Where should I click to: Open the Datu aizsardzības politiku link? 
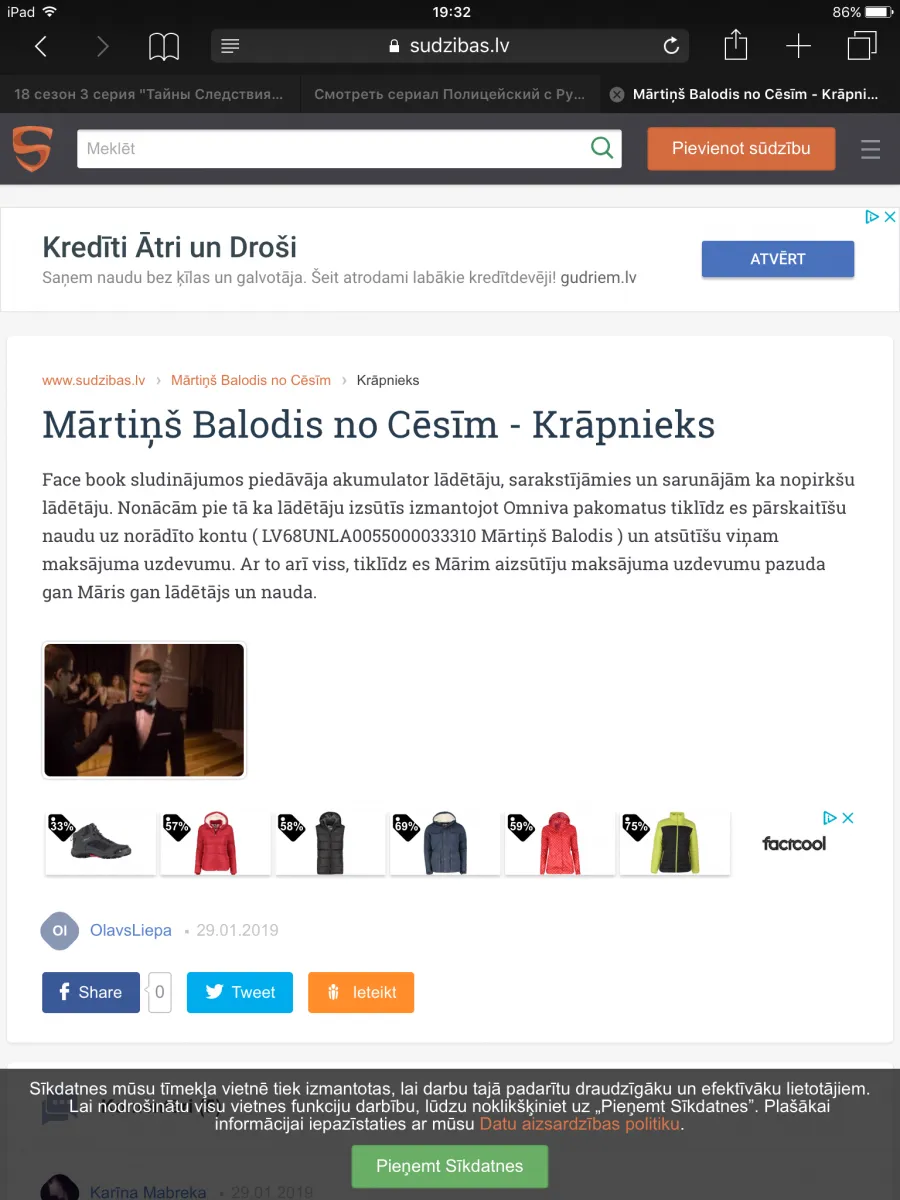coord(580,1124)
